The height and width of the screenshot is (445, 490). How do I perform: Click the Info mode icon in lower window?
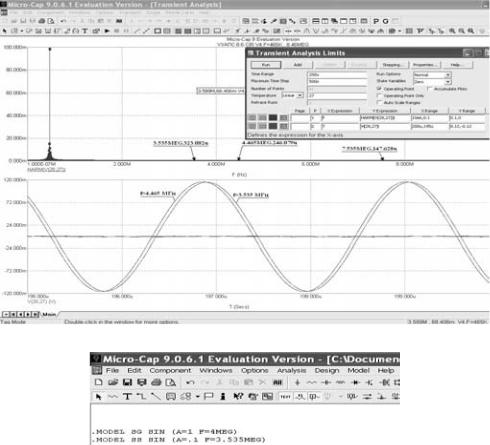coord(223,396)
